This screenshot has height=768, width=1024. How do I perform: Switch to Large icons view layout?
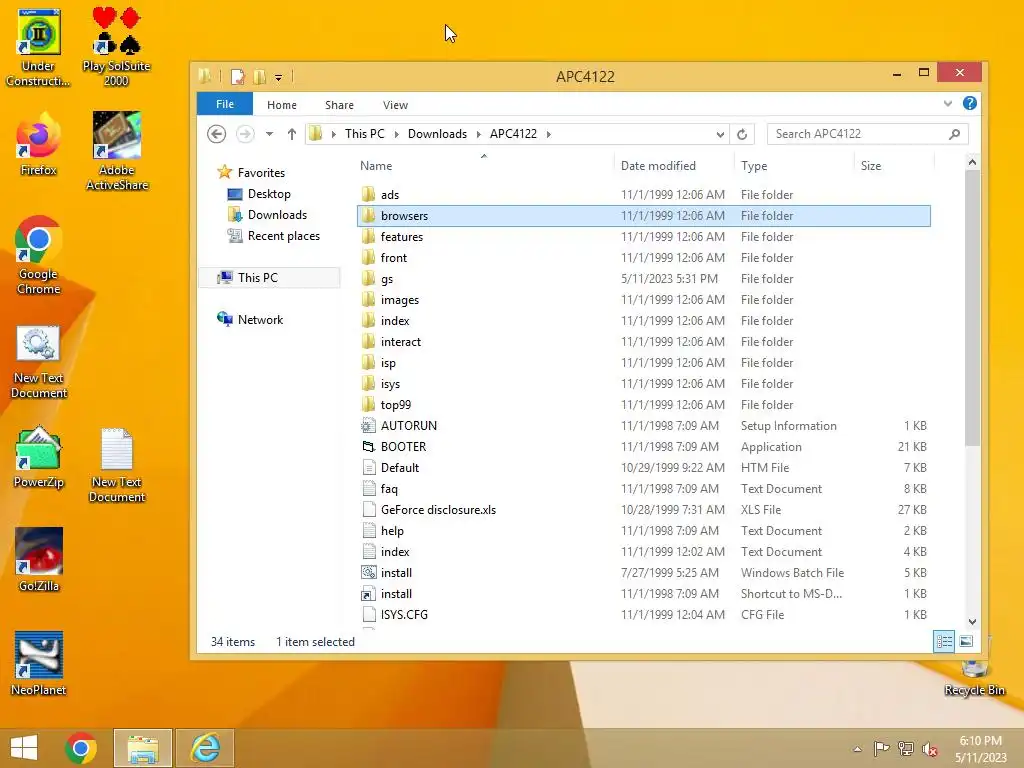pyautogui.click(x=966, y=641)
